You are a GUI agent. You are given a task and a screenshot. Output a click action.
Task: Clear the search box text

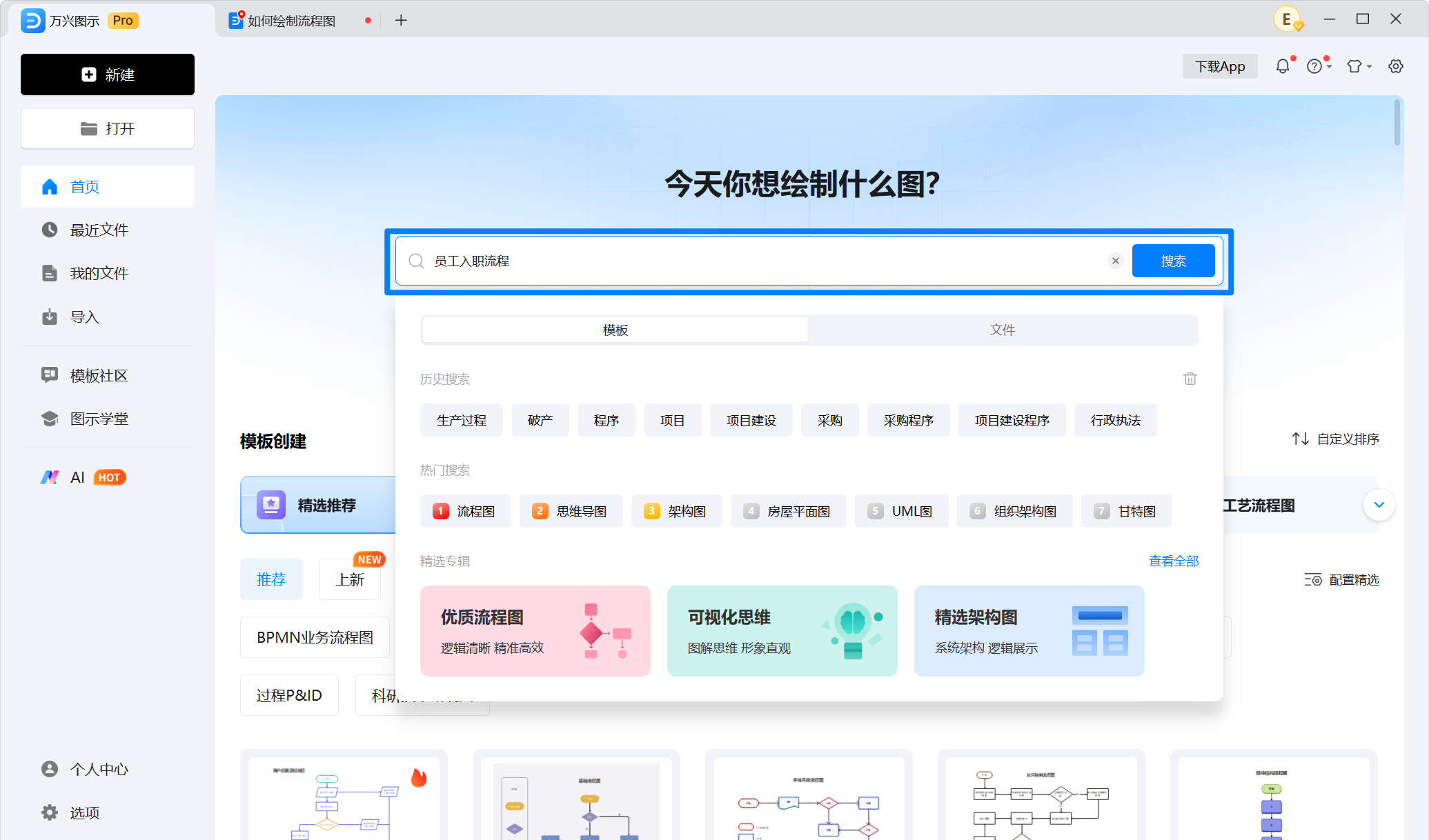coord(1115,261)
